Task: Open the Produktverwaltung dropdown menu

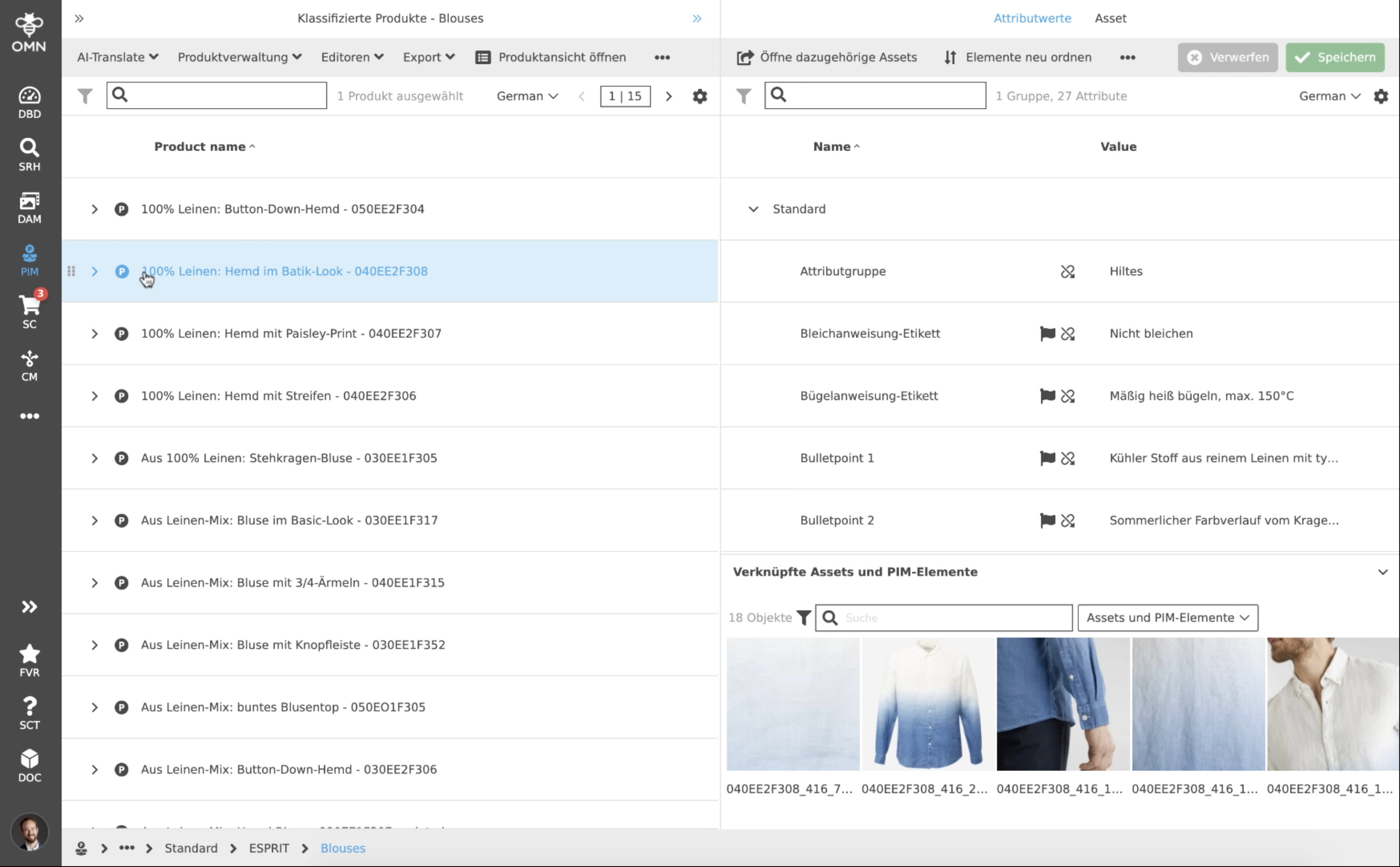Action: (x=239, y=57)
